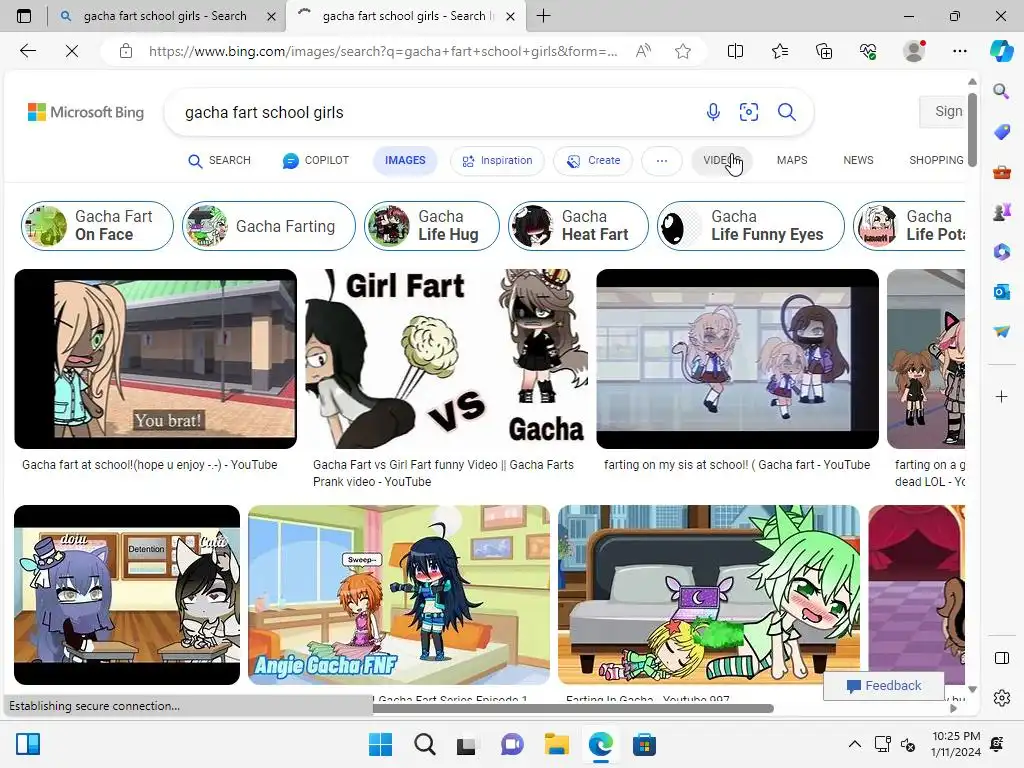Click the Bing search magnifier button

pyautogui.click(x=787, y=112)
